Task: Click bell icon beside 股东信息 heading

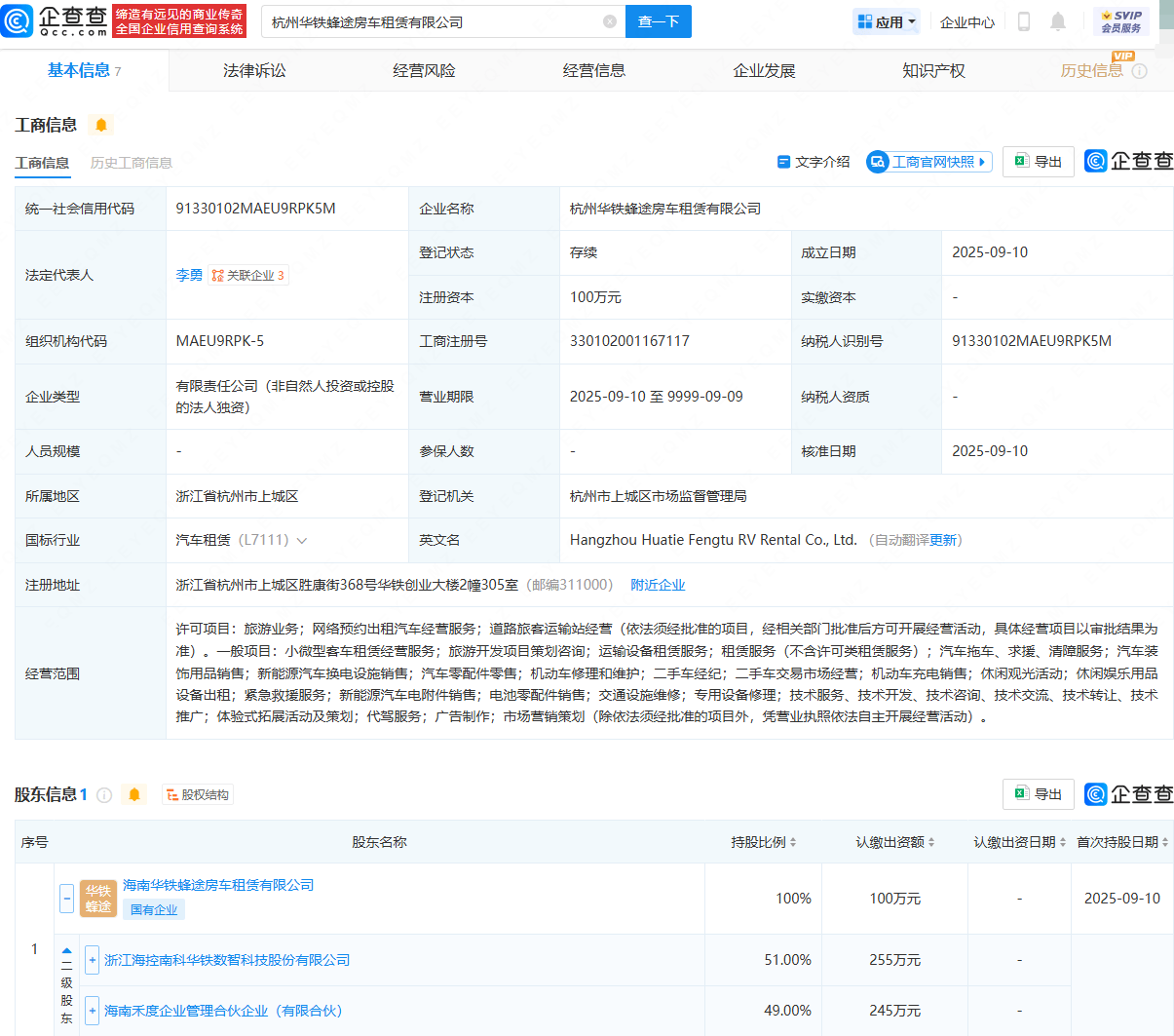Action: (x=134, y=795)
